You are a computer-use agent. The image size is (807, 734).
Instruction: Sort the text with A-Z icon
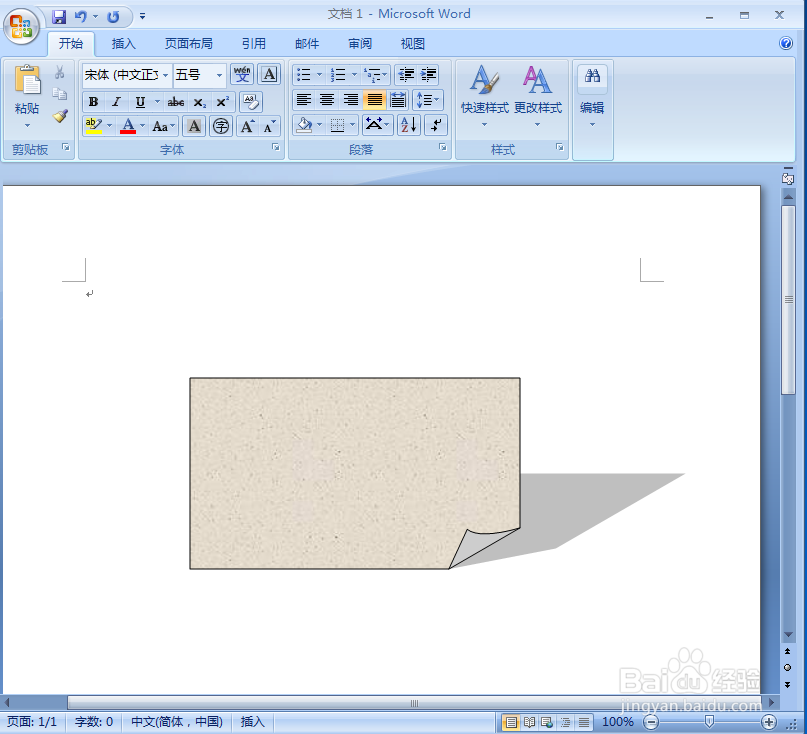[409, 125]
